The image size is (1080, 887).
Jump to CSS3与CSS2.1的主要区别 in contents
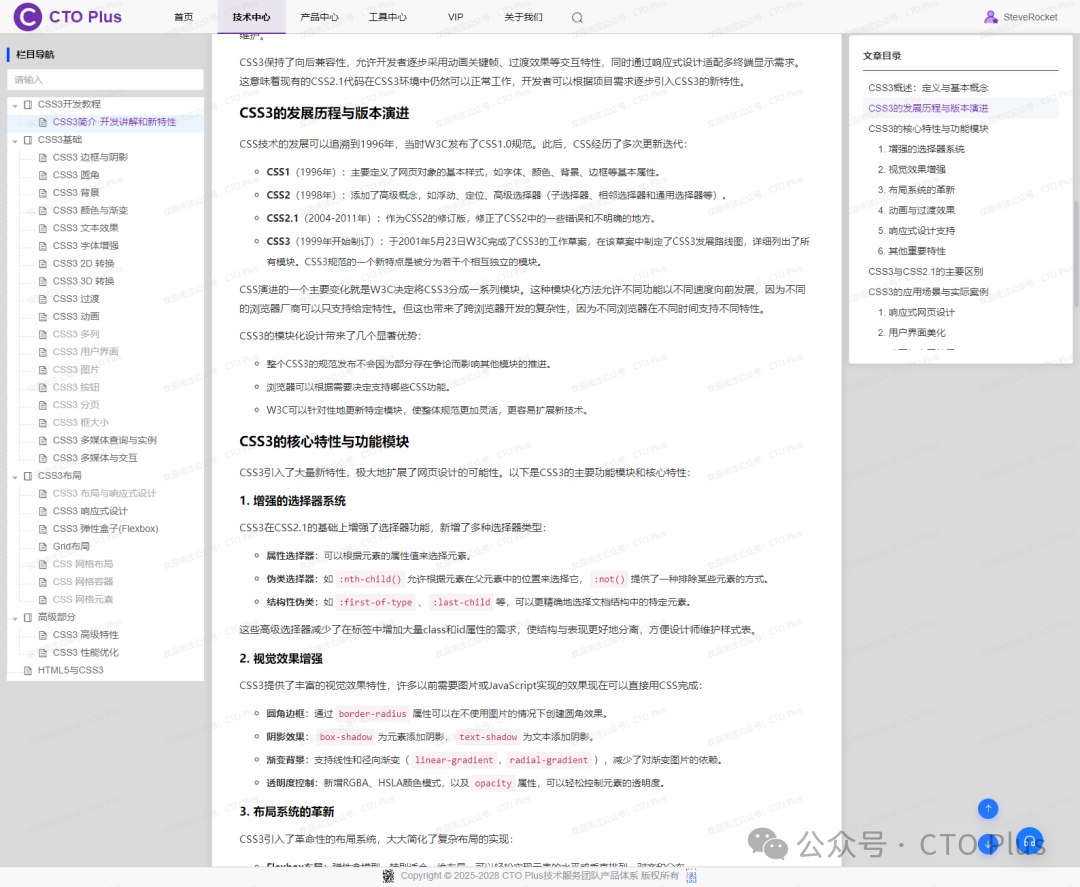(x=926, y=271)
